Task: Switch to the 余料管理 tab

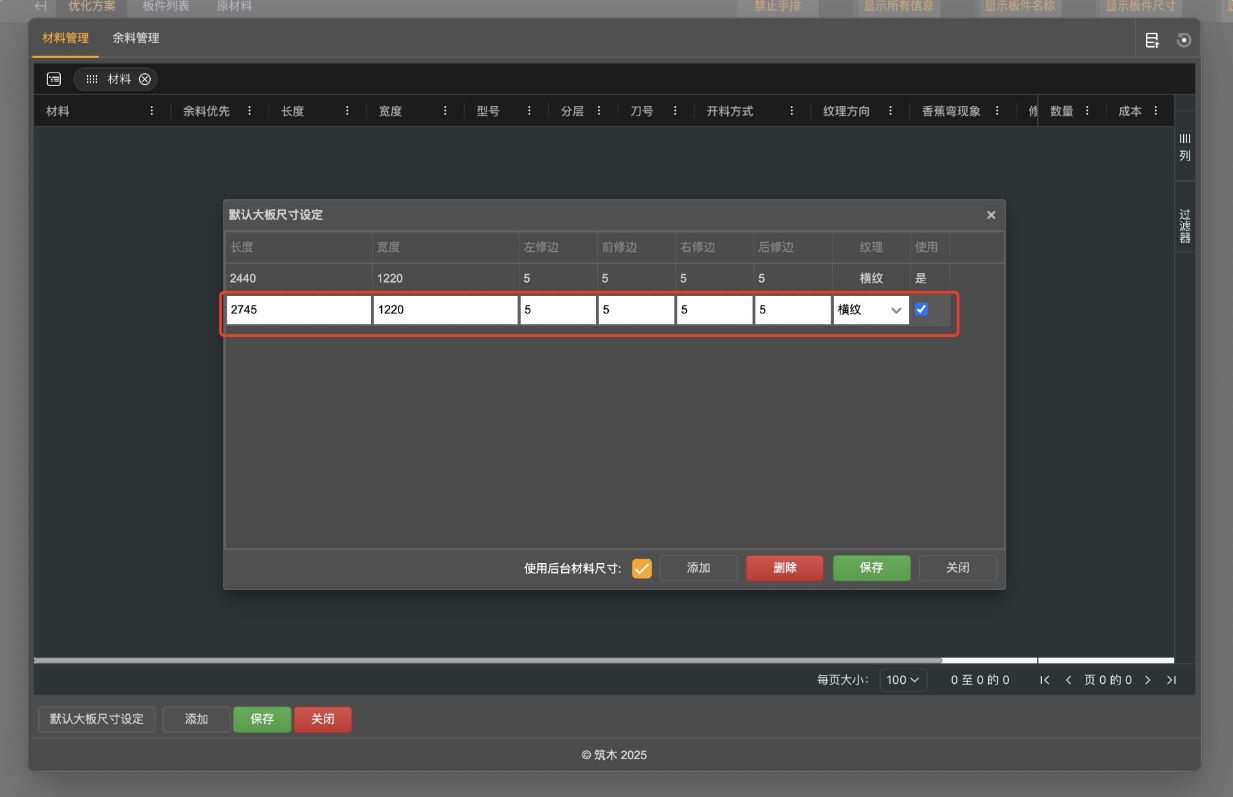Action: (135, 38)
